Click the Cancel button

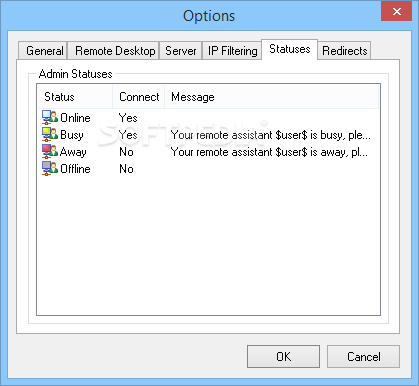coord(363,357)
